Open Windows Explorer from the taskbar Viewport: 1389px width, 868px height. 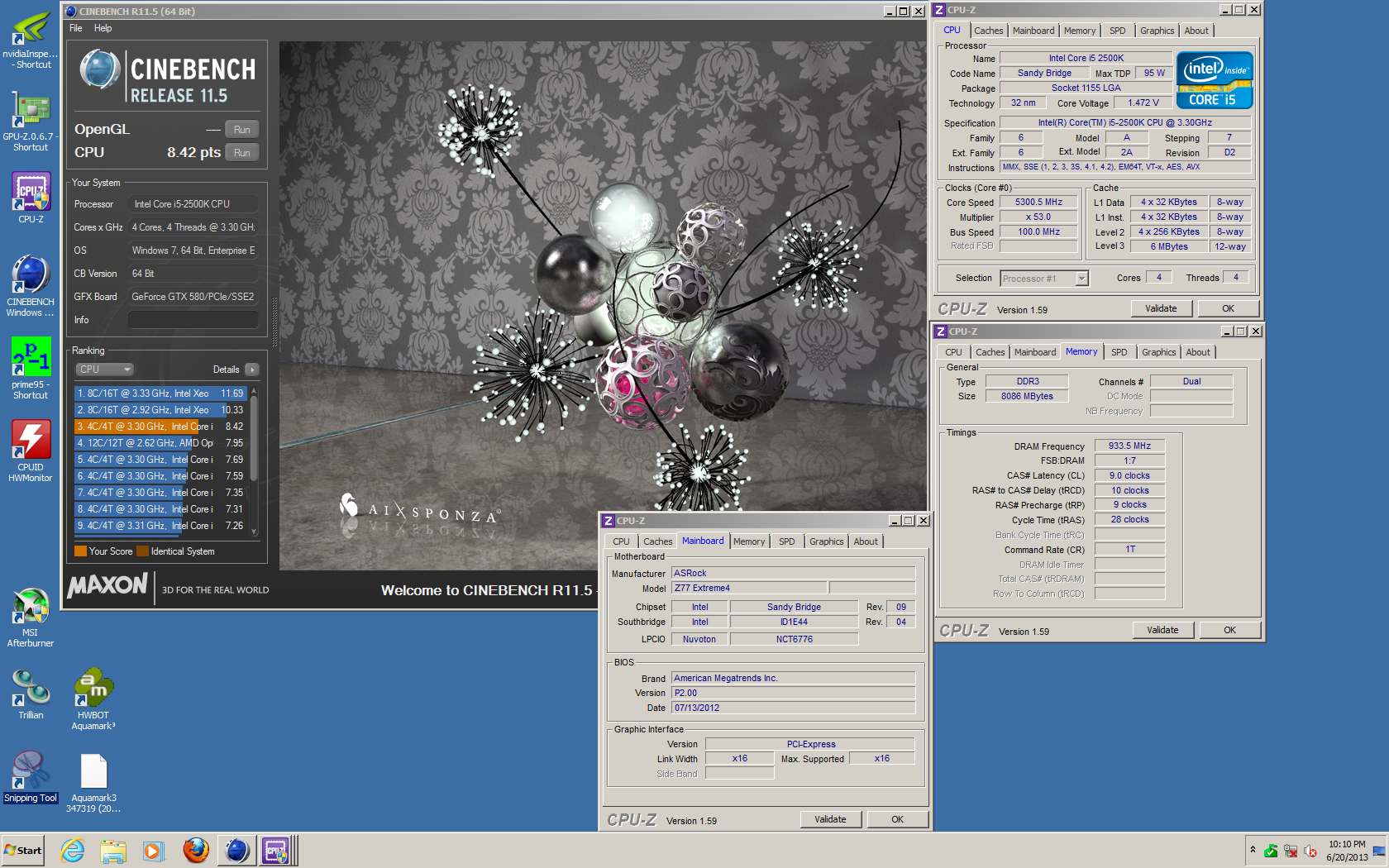point(112,851)
